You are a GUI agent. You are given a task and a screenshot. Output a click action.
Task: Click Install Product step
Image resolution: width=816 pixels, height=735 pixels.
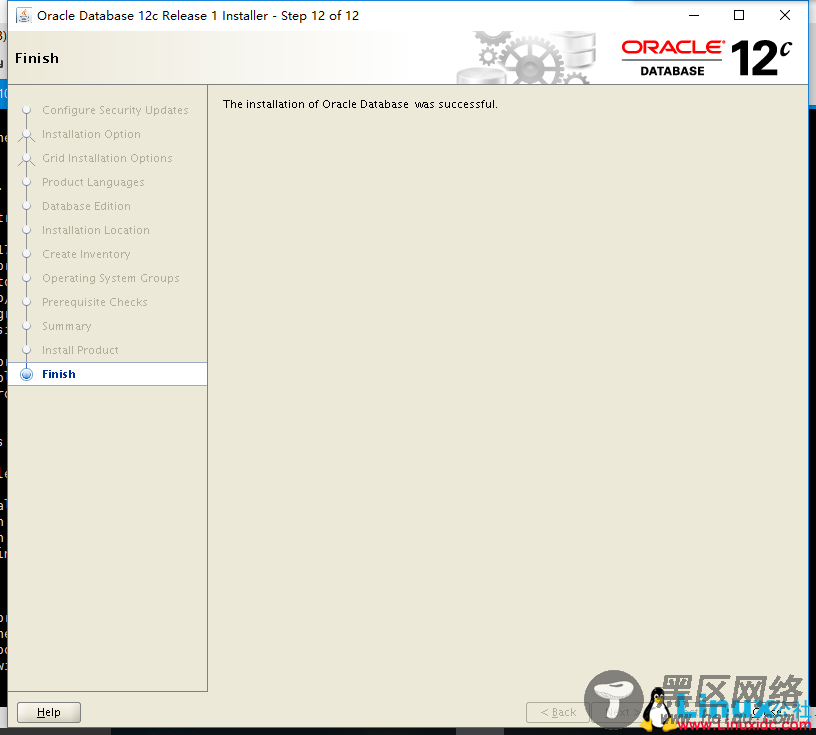coord(80,350)
